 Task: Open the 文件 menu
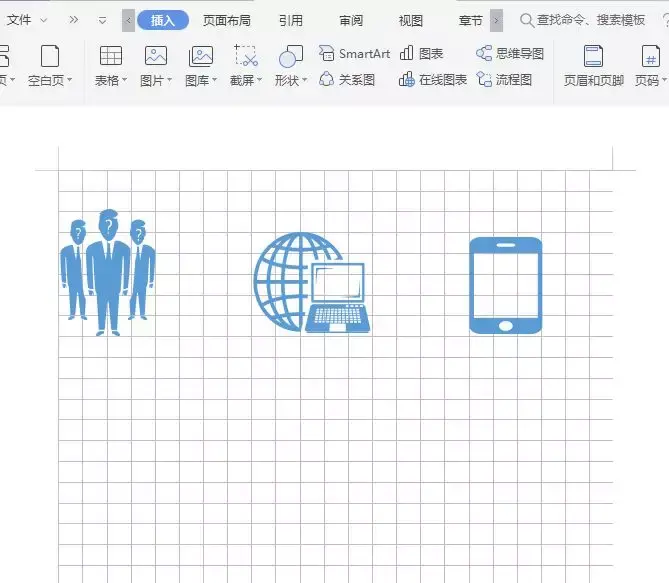[19, 20]
